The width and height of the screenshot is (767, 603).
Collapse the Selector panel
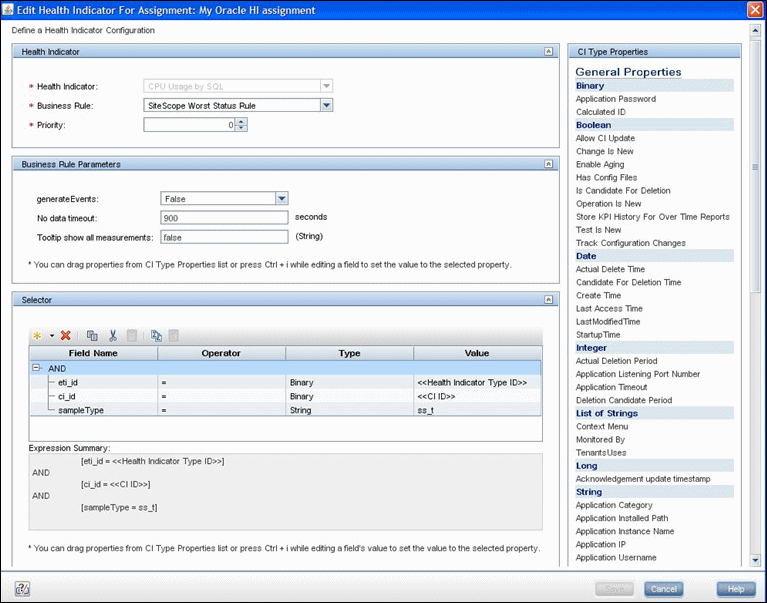click(x=547, y=299)
